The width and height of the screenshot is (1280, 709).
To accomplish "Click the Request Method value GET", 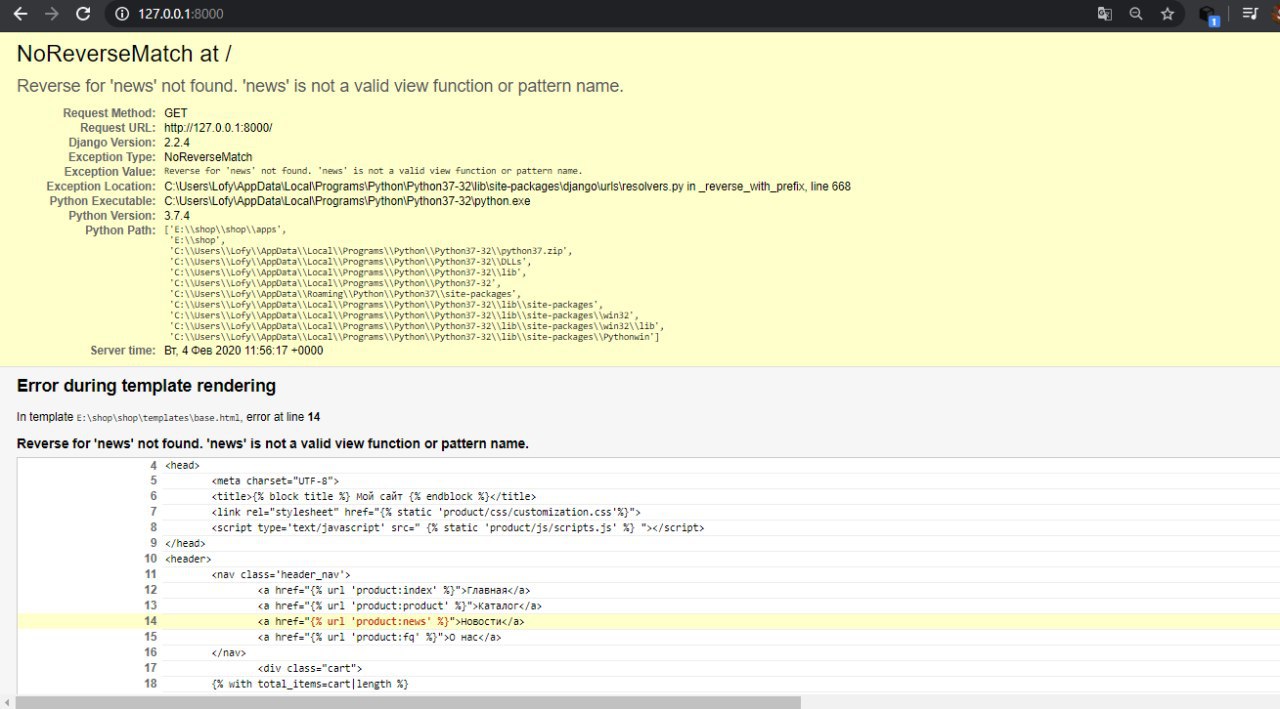I will point(175,113).
